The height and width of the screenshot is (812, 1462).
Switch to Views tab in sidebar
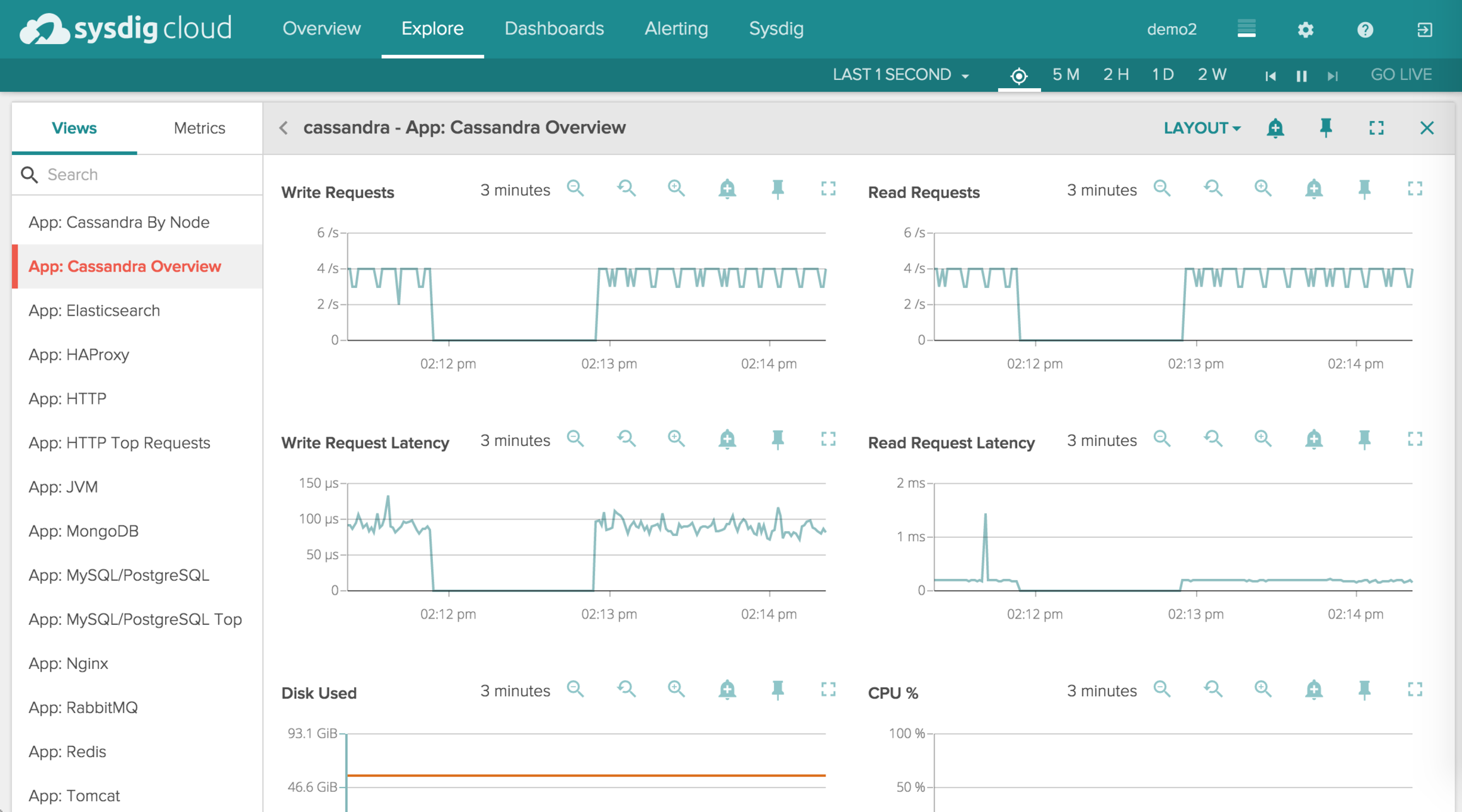tap(74, 128)
